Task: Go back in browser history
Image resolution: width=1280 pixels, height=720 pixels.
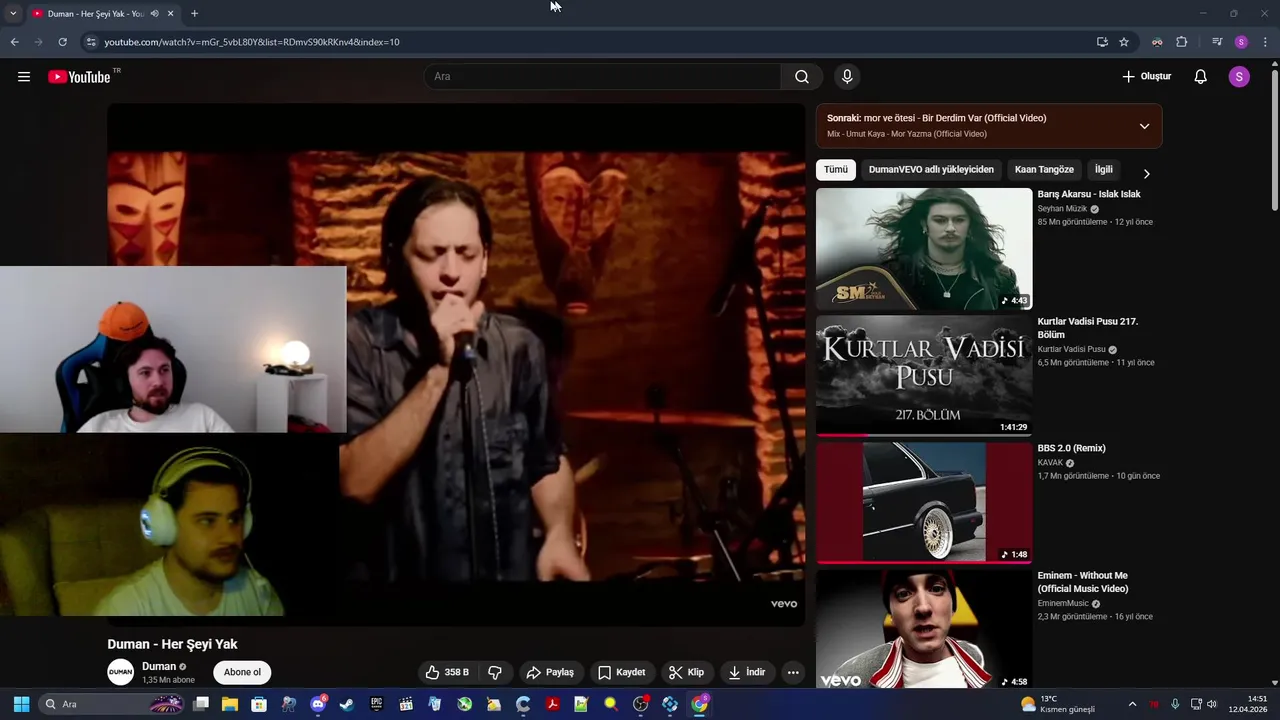Action: point(14,42)
